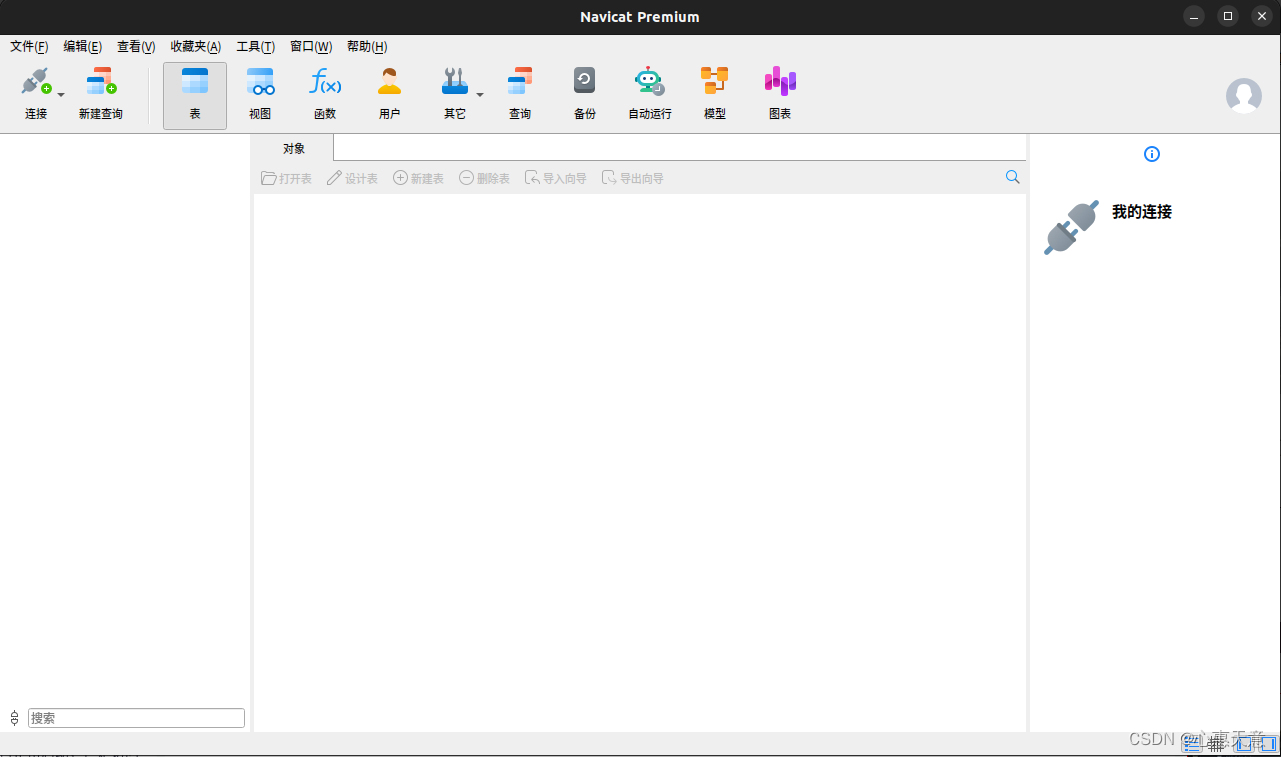Click the Backup (备份) icon

[x=585, y=81]
